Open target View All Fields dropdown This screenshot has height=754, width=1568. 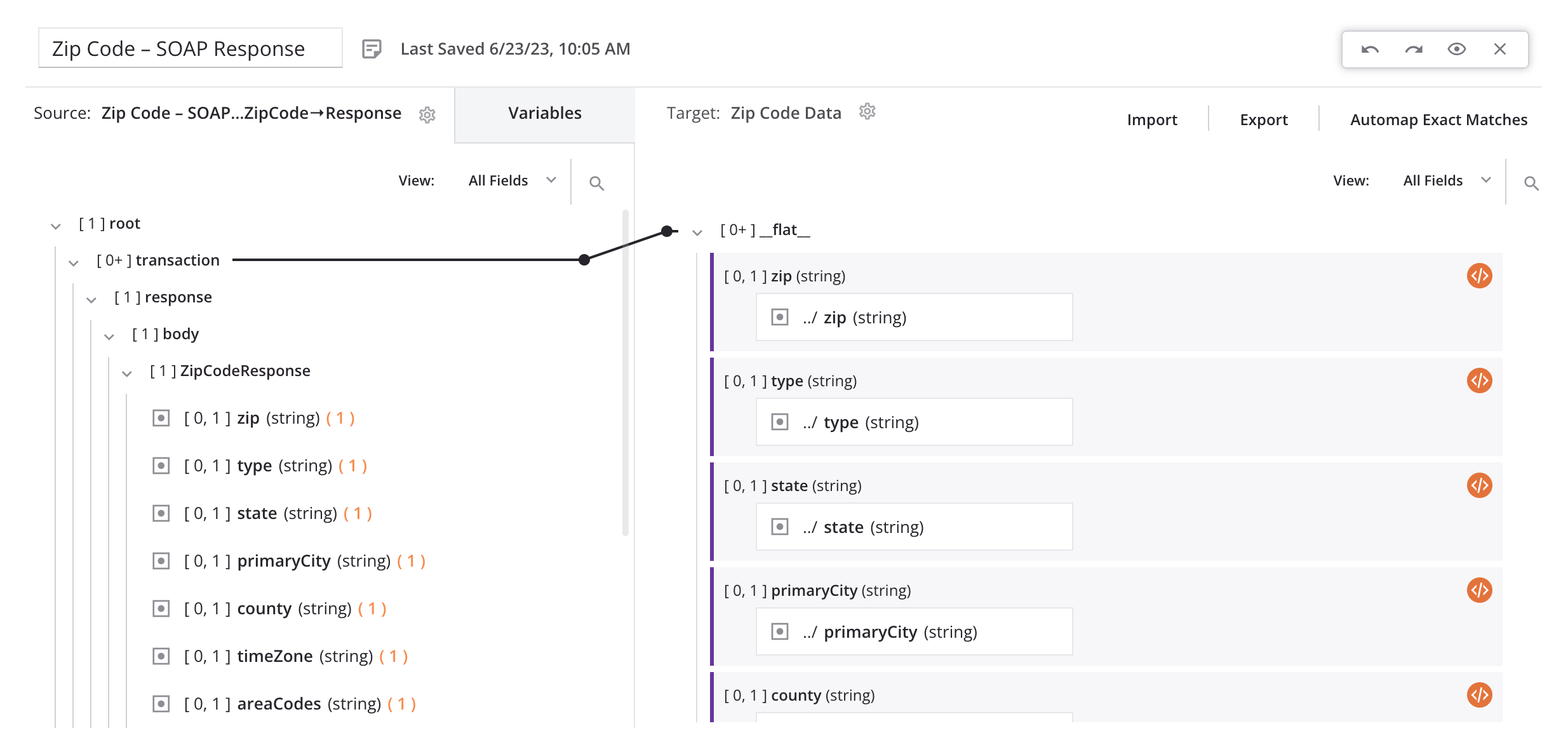pos(1447,181)
